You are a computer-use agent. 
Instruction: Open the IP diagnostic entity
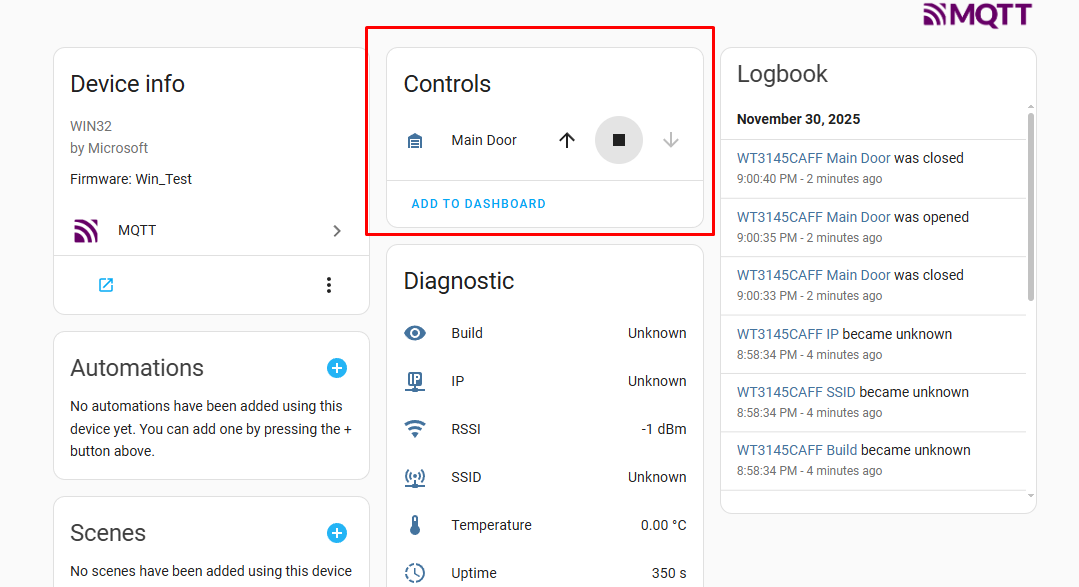point(545,381)
